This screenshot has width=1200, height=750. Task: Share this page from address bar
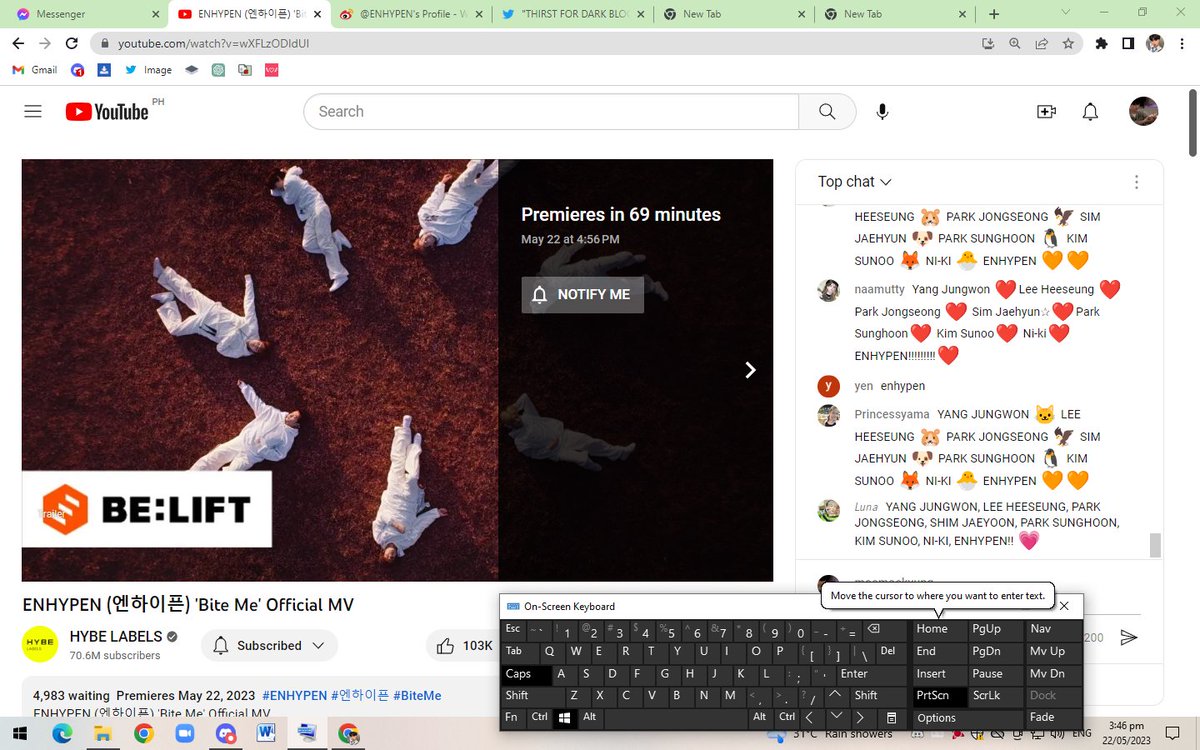[x=1041, y=43]
